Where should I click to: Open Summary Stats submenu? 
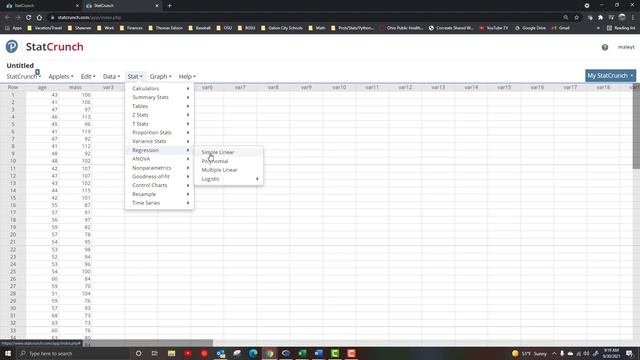click(159, 97)
